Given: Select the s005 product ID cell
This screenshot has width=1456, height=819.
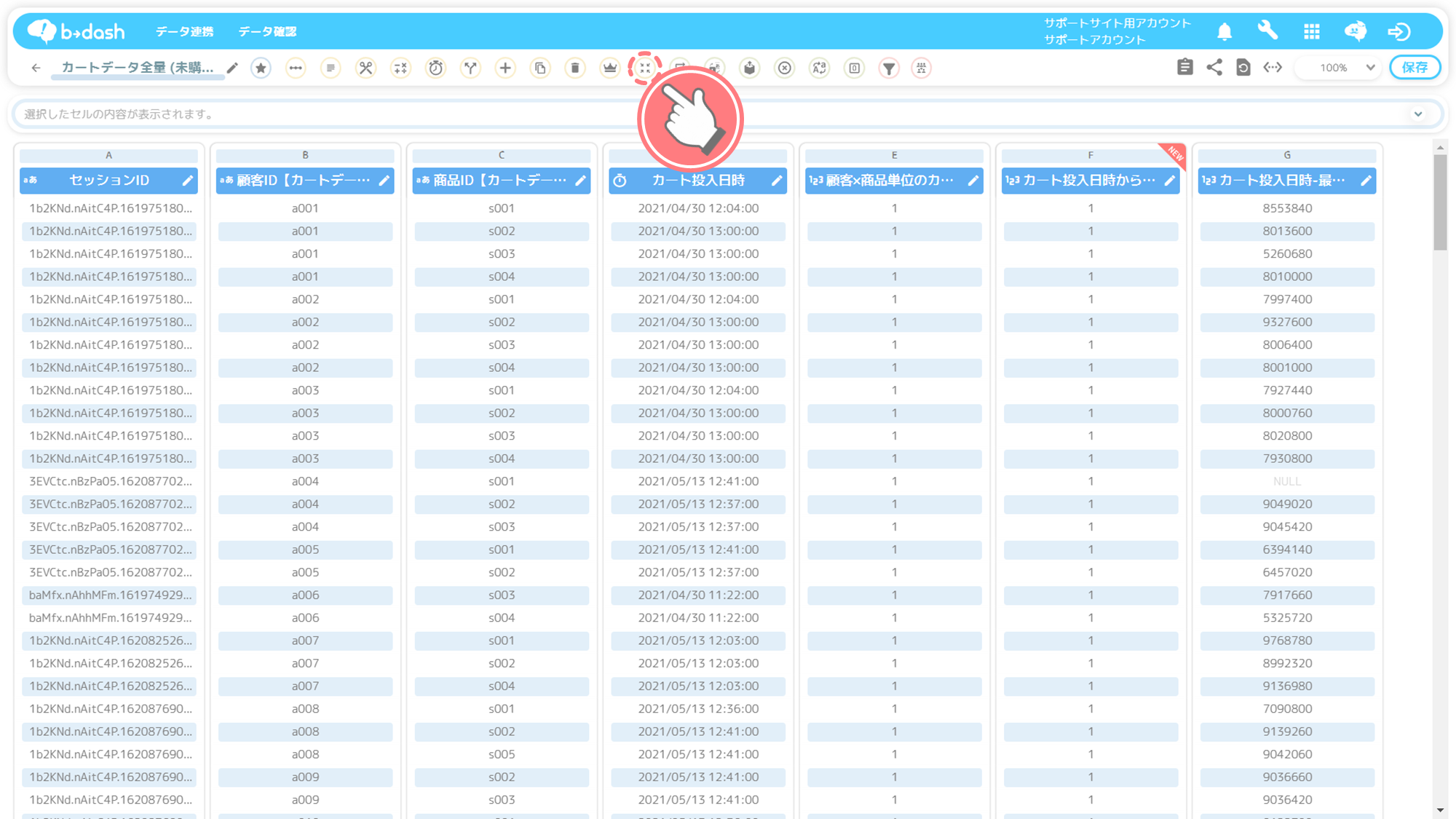Looking at the screenshot, I should pyautogui.click(x=502, y=754).
